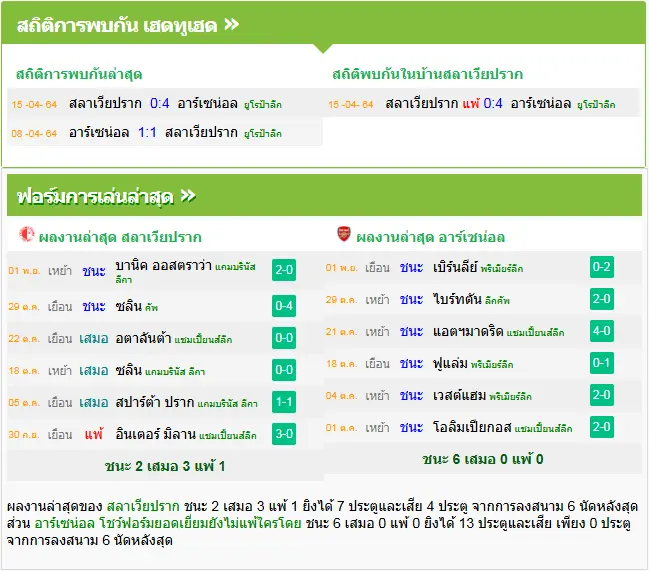Select the เบิร์นลีย์ opponent name
Screen dimensions: 649x571
(x=455, y=267)
